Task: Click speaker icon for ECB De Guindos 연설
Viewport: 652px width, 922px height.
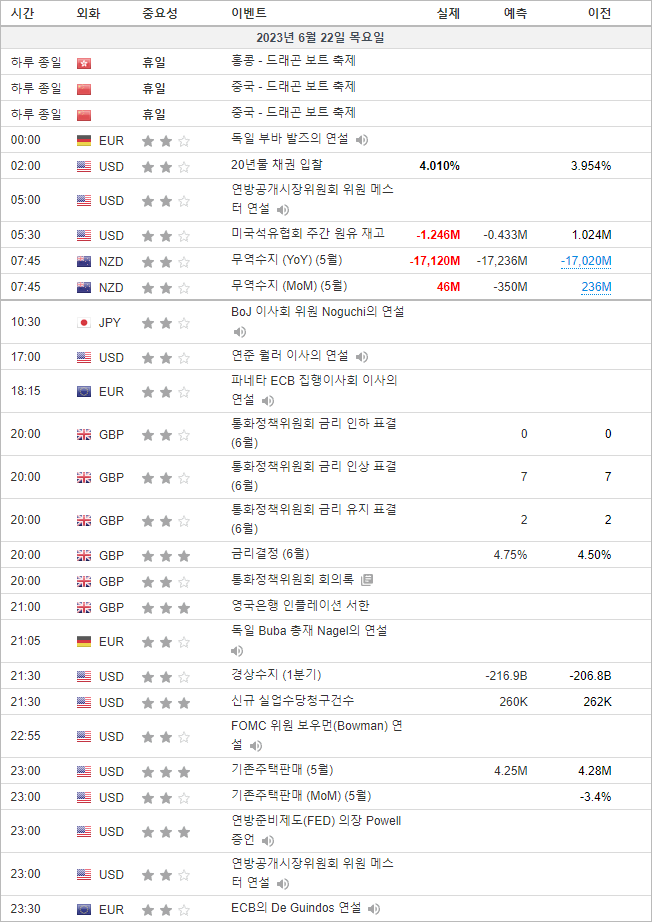Action: (x=374, y=910)
